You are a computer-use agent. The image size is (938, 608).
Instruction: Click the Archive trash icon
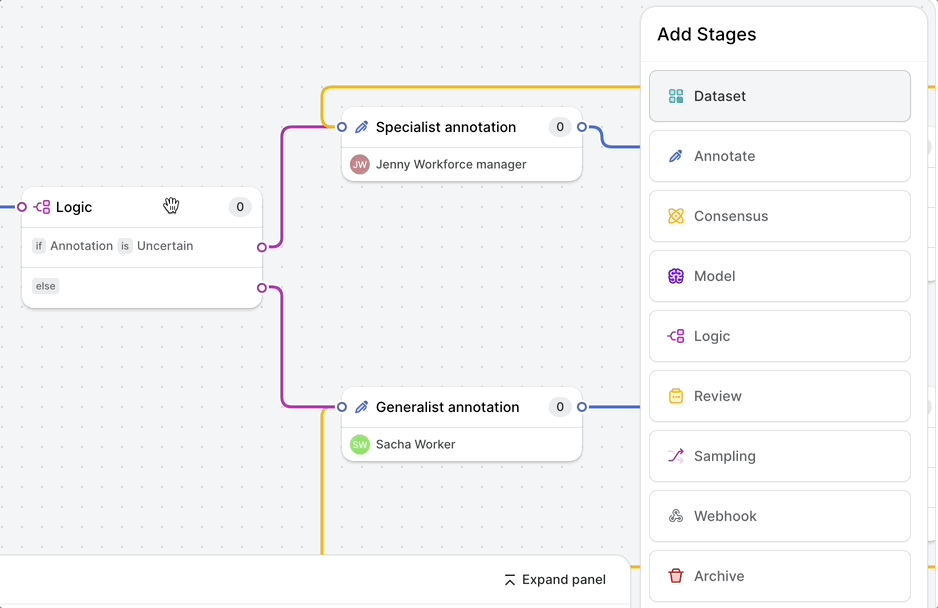(676, 576)
